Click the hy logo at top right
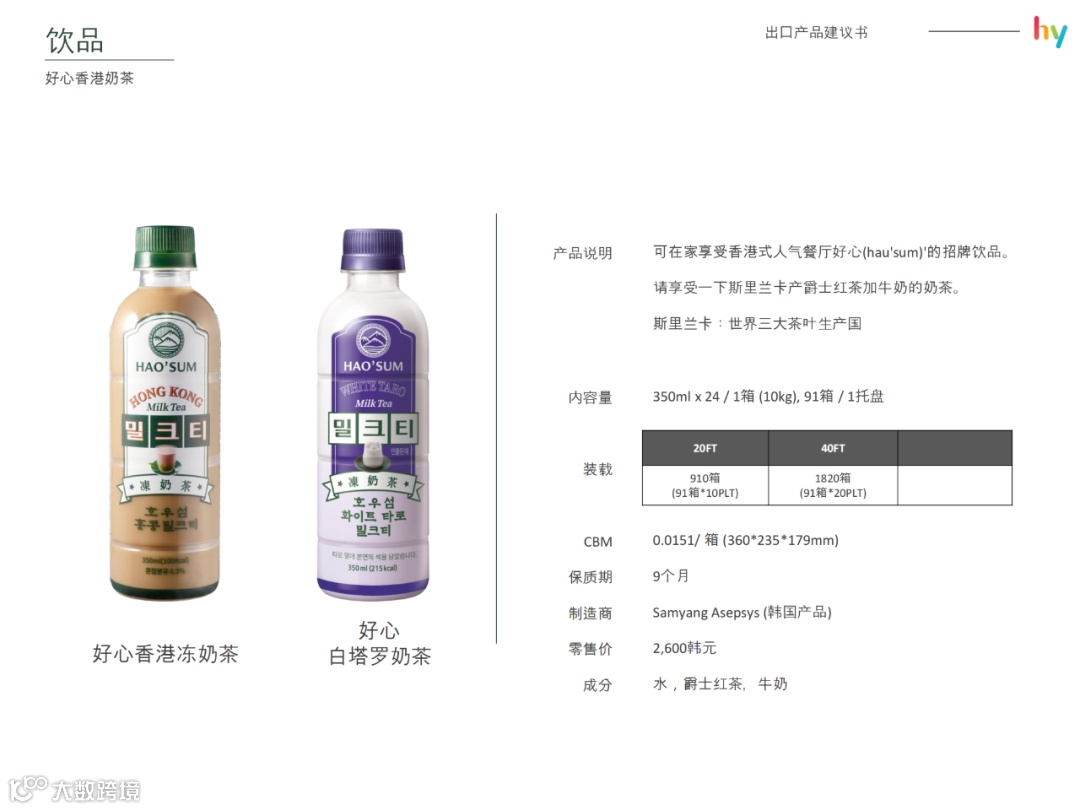 point(1050,32)
